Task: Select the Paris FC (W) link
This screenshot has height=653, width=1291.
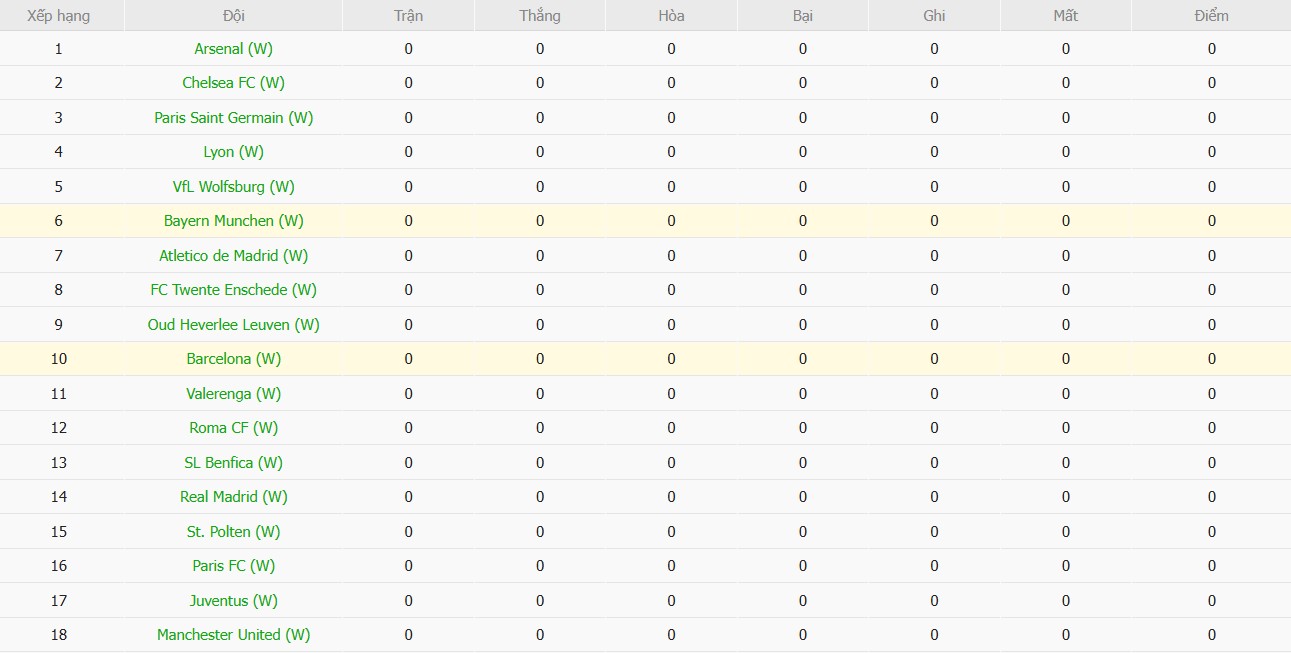Action: [x=233, y=566]
